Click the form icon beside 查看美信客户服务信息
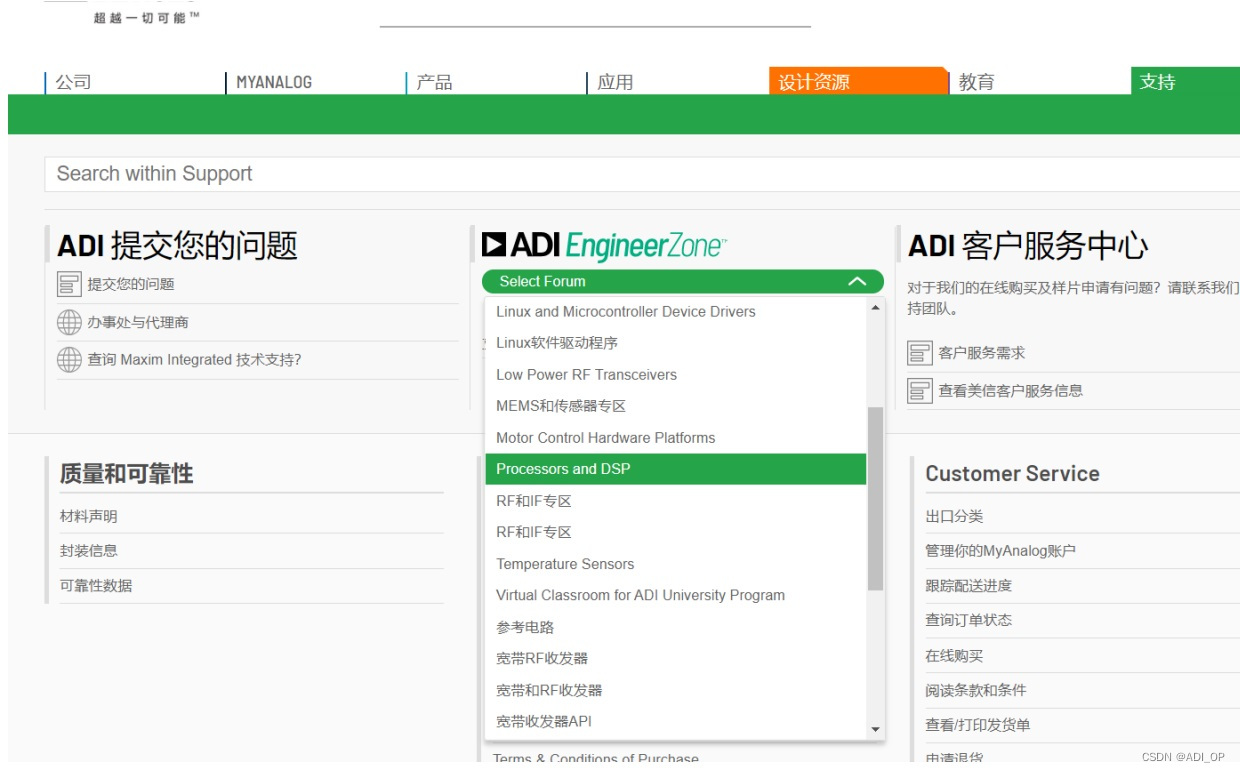1240x772 pixels. pos(920,390)
